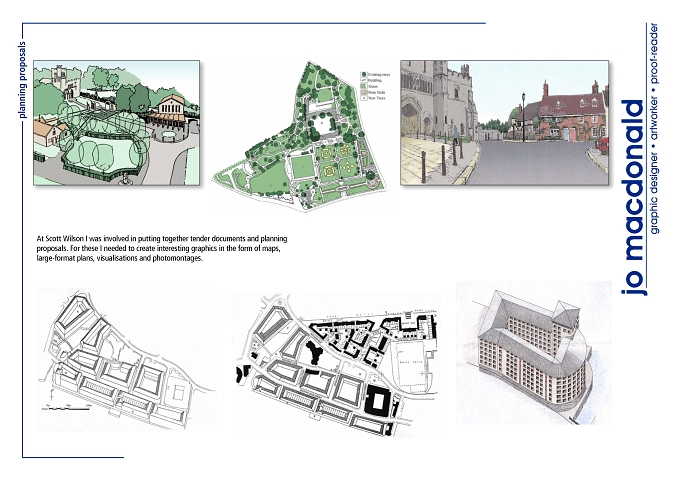Click the 'Existing trees' legend swatch
Viewport: 680px width, 481px height.
[x=364, y=75]
